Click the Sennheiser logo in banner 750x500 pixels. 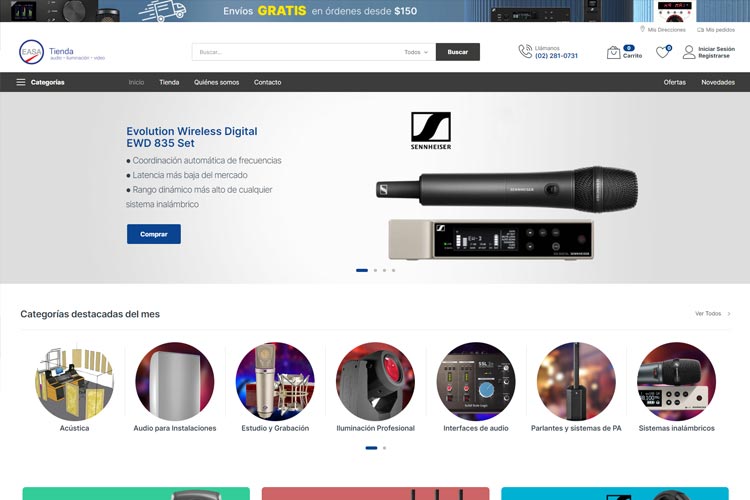431,131
